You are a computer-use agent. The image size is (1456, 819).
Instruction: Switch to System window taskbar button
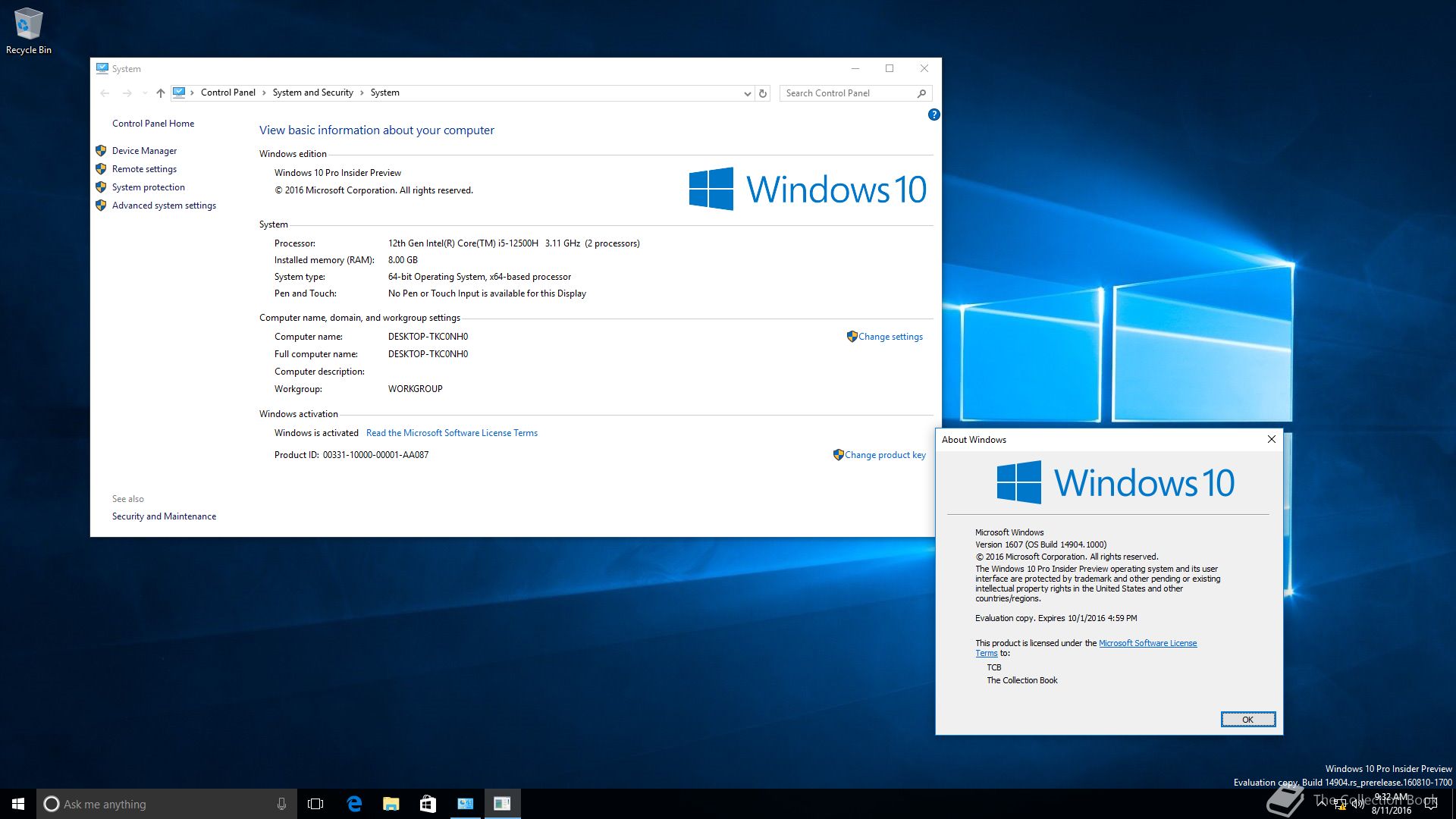click(465, 804)
